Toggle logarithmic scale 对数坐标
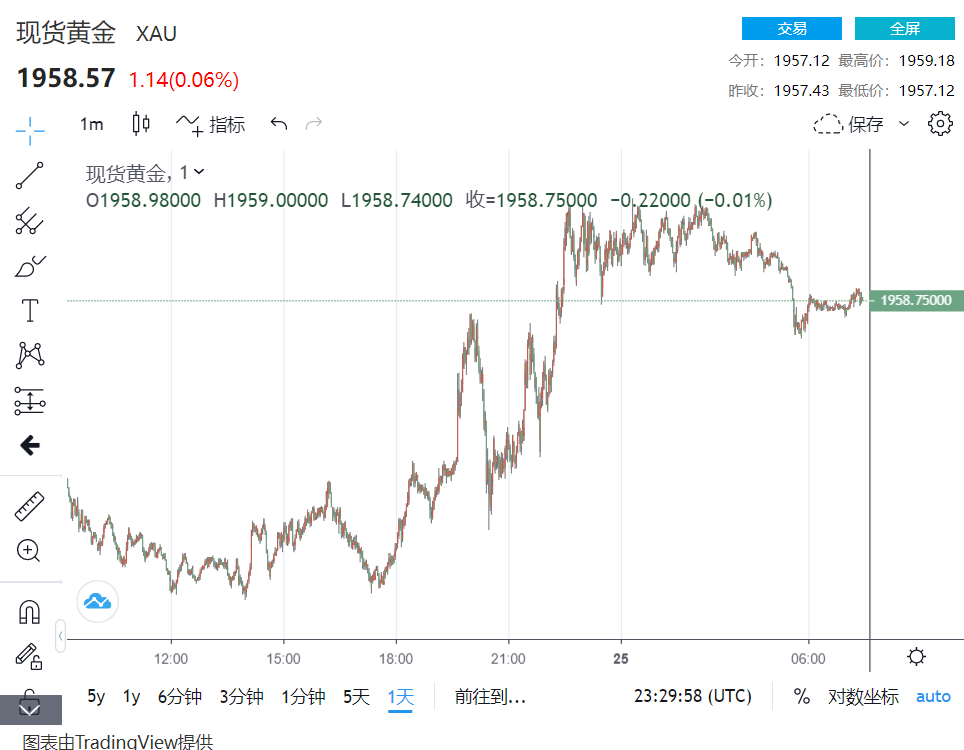Screen dimensions: 964x750 pyautogui.click(x=863, y=697)
